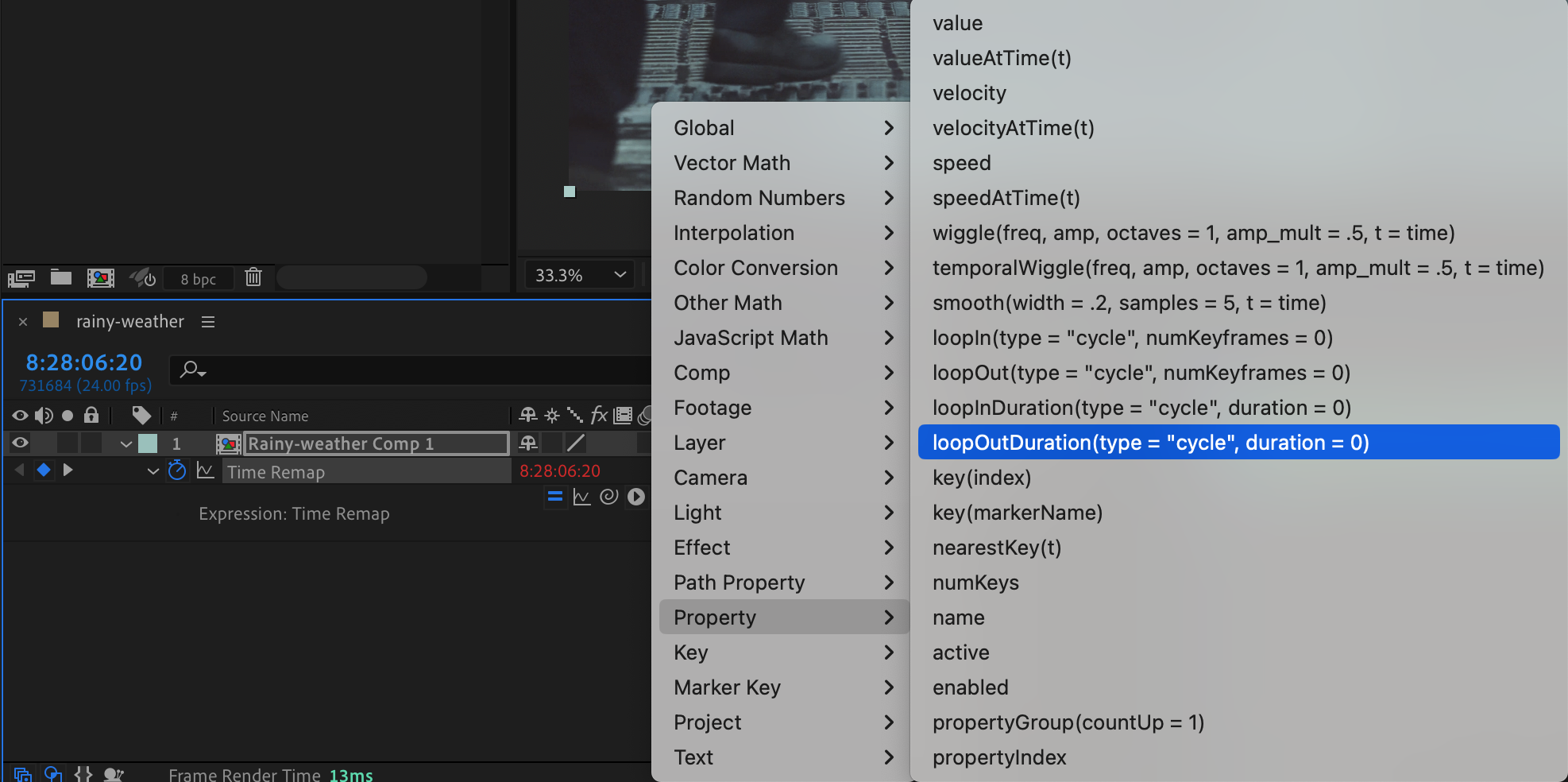Change label color of Rainy-weather Comp 1 layer
1568x782 pixels.
[148, 443]
